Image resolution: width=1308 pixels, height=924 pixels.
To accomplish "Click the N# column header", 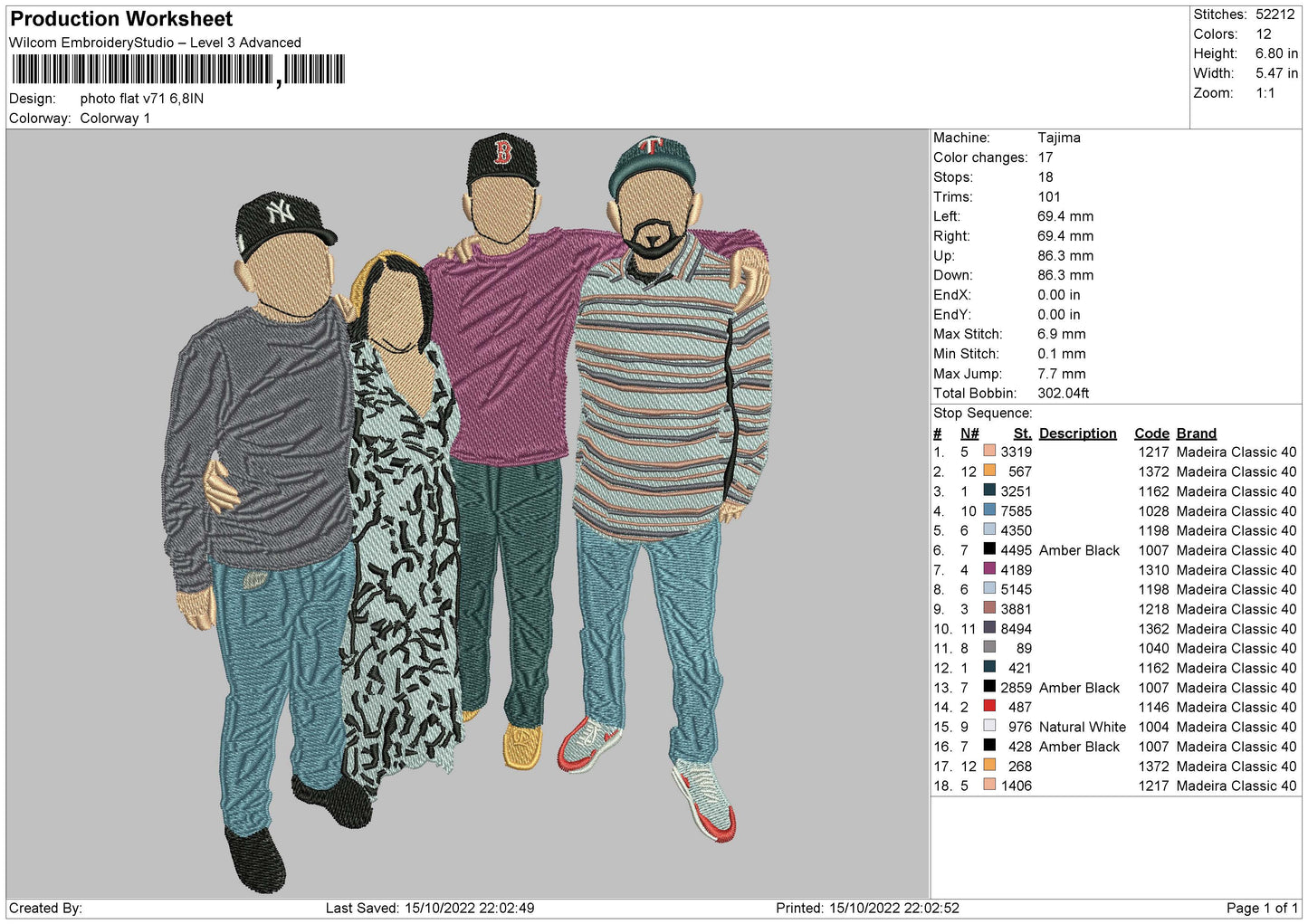I will tap(969, 433).
